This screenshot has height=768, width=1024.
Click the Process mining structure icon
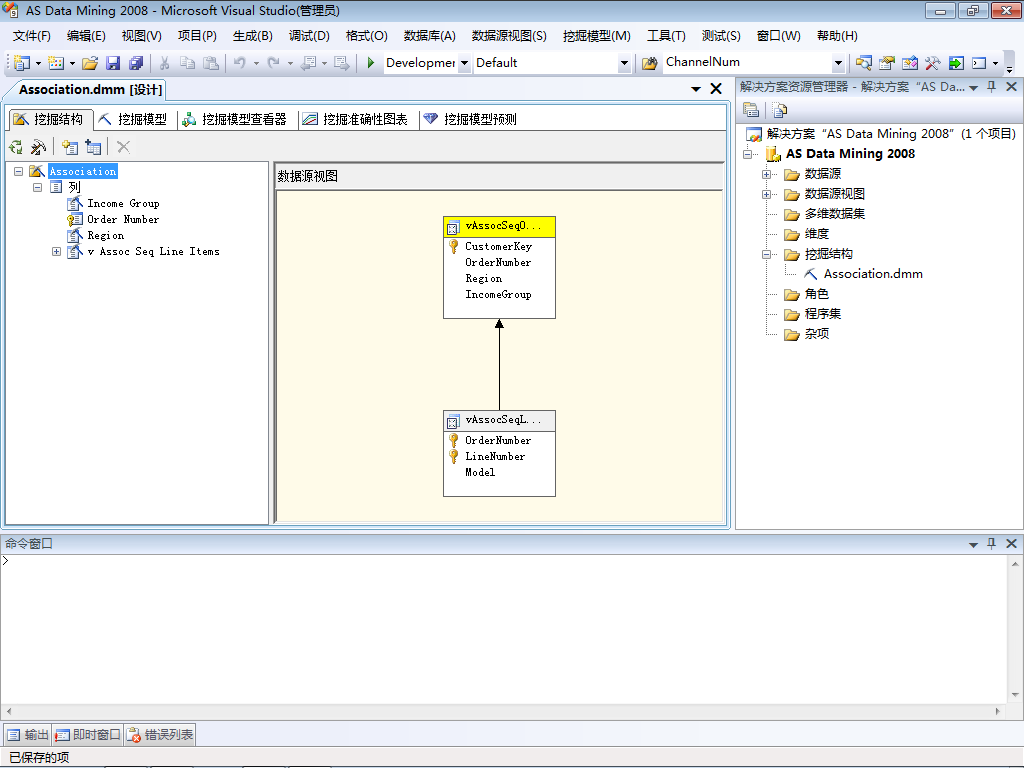pos(16,147)
